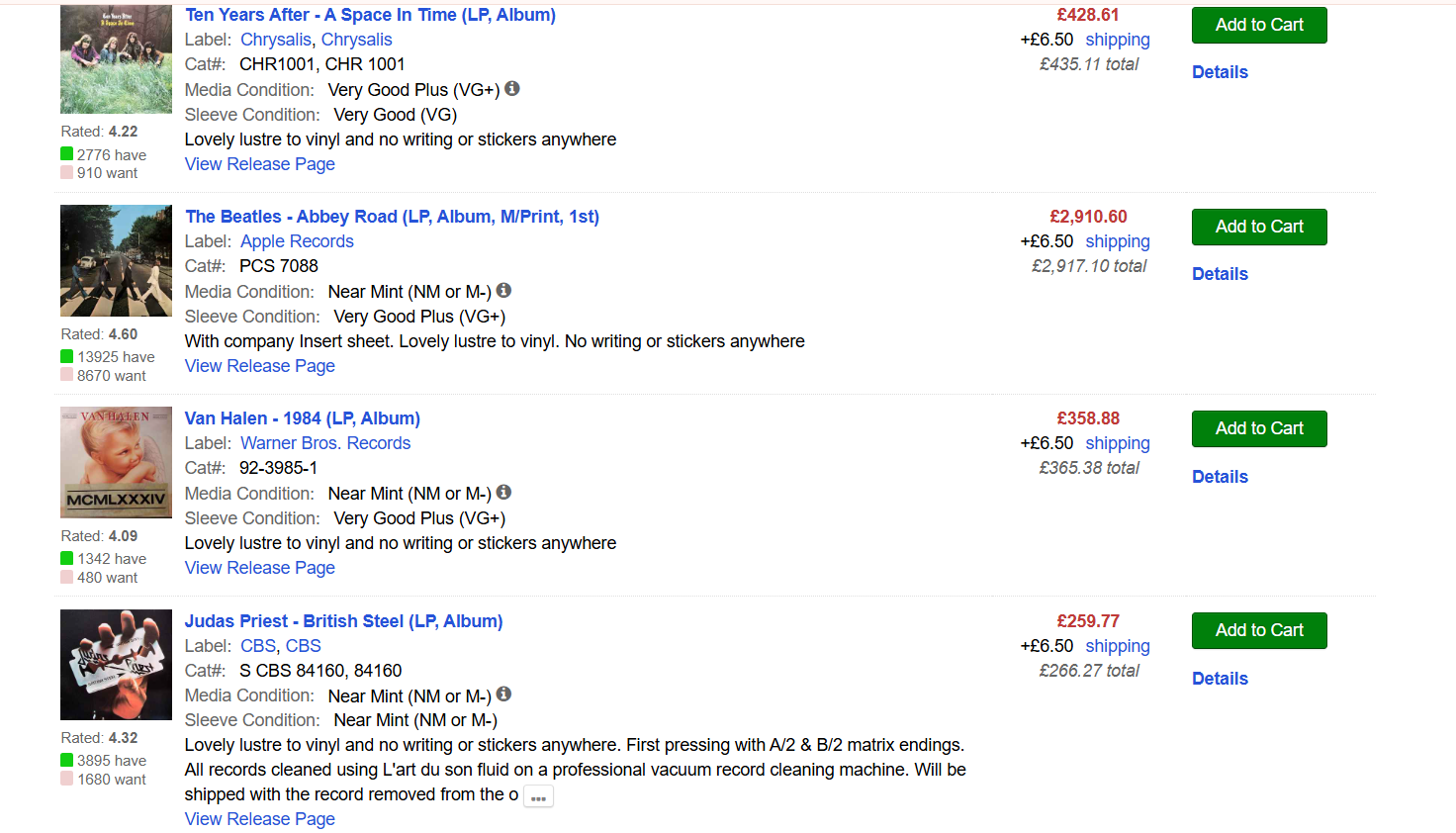The width and height of the screenshot is (1456, 833).
Task: Open Judas Priest British Steel cover thumbnail
Action: 116,665
